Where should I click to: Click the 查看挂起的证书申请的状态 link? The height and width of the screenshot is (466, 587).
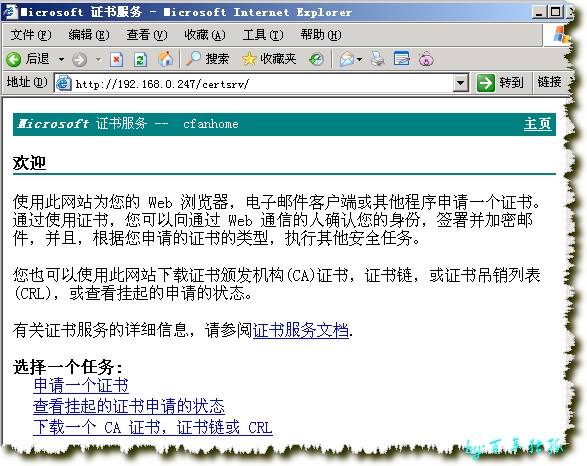coord(129,406)
